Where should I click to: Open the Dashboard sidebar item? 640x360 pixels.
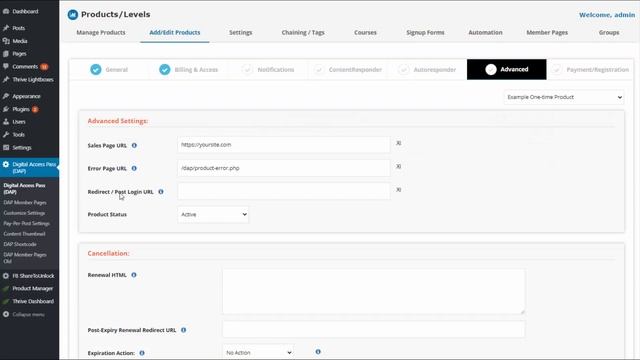(x=25, y=11)
